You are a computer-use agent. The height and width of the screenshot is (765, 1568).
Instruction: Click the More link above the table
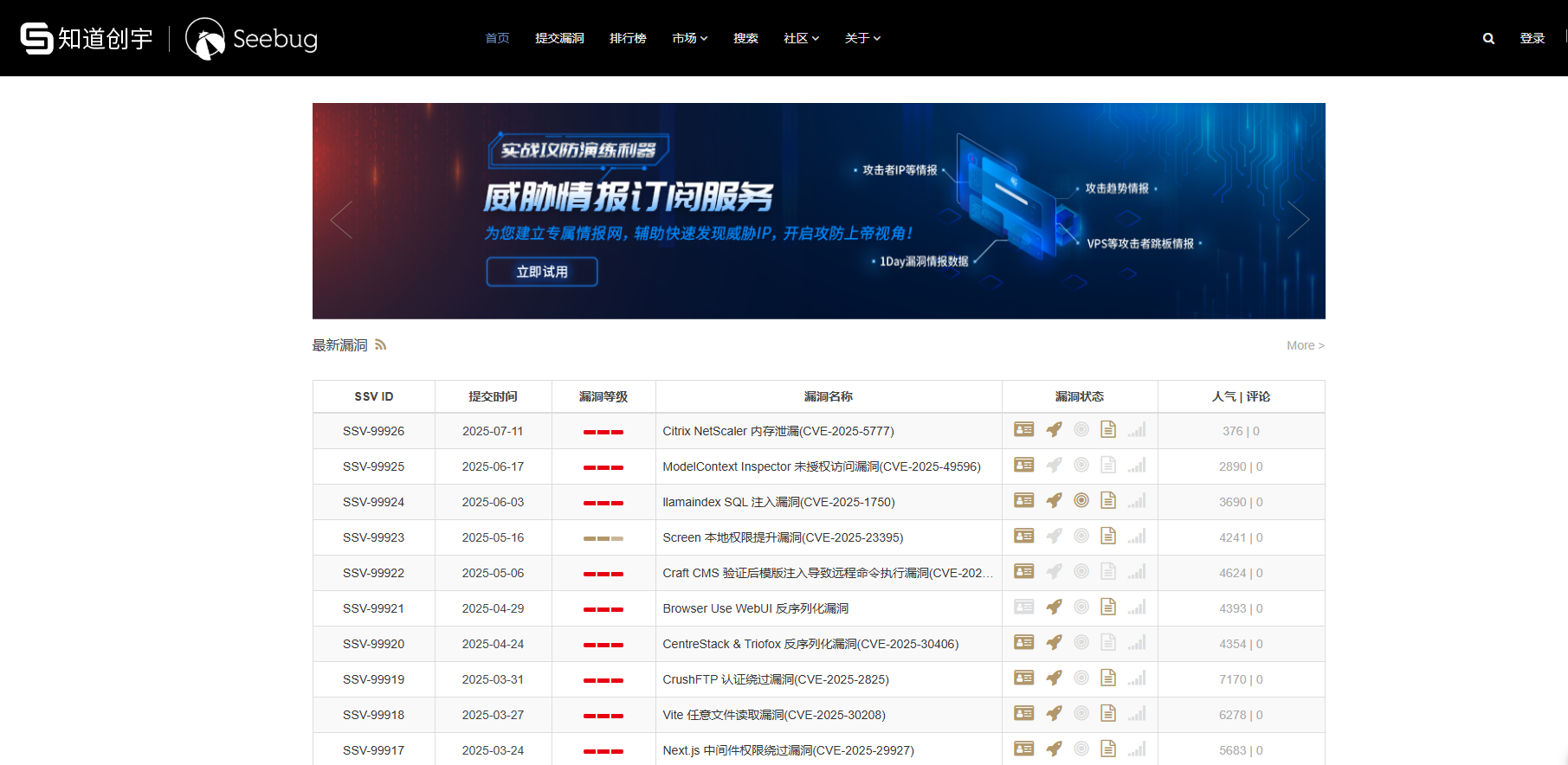pos(1305,346)
